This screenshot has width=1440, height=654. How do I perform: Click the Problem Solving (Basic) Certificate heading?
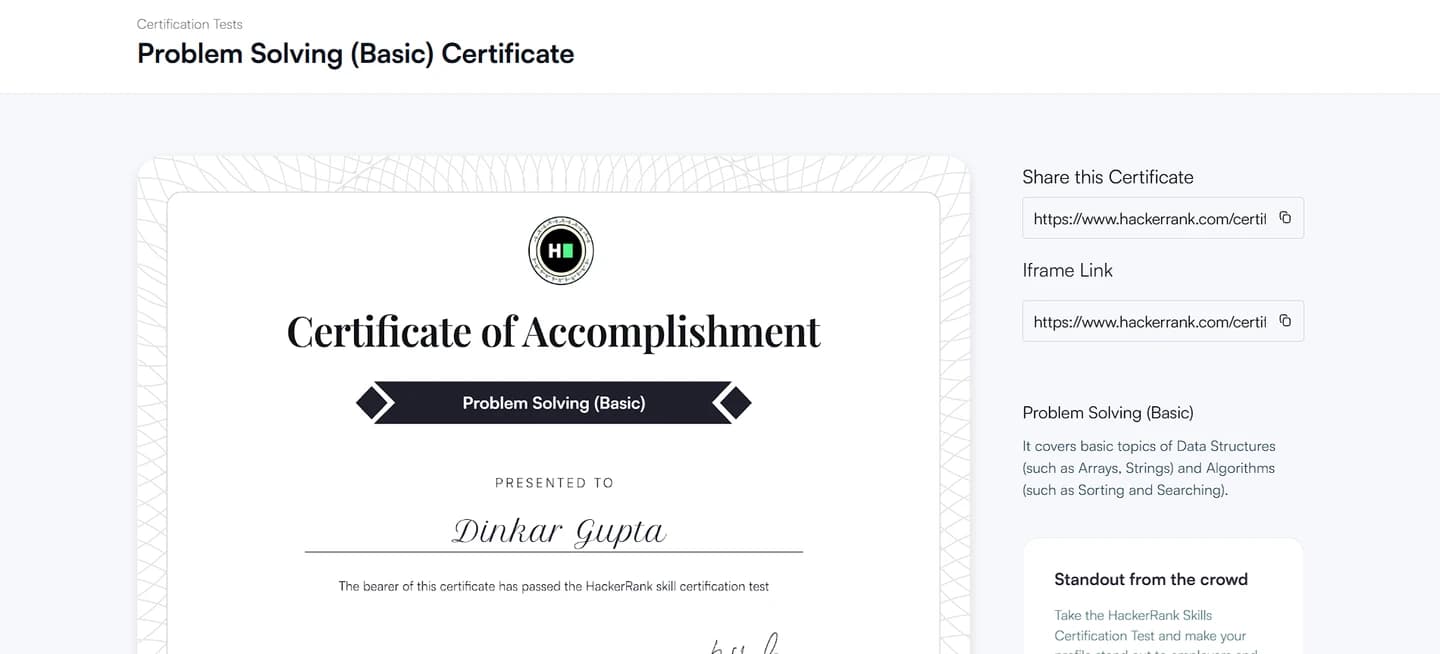pos(355,54)
